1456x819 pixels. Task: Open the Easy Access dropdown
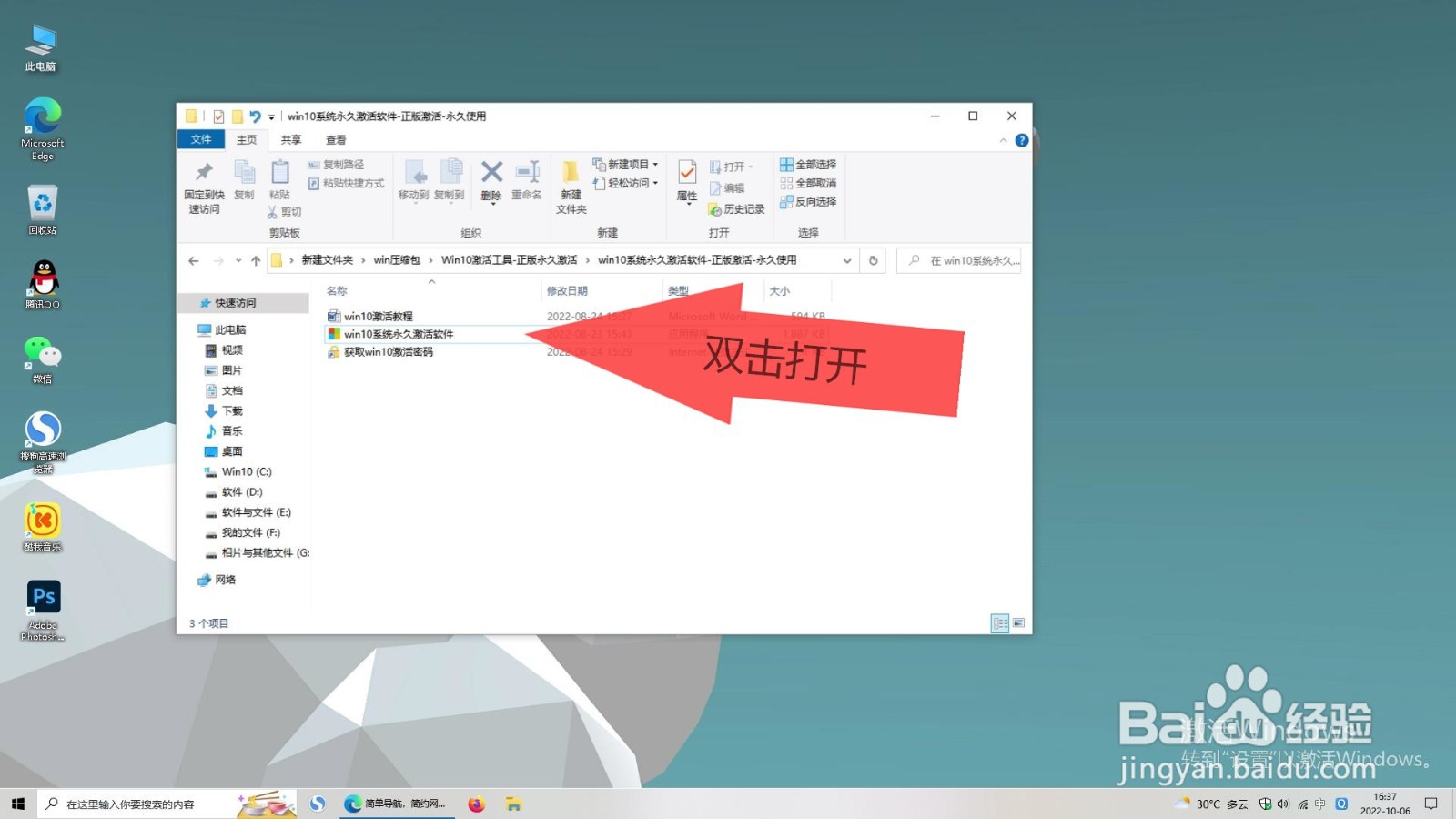[x=625, y=183]
